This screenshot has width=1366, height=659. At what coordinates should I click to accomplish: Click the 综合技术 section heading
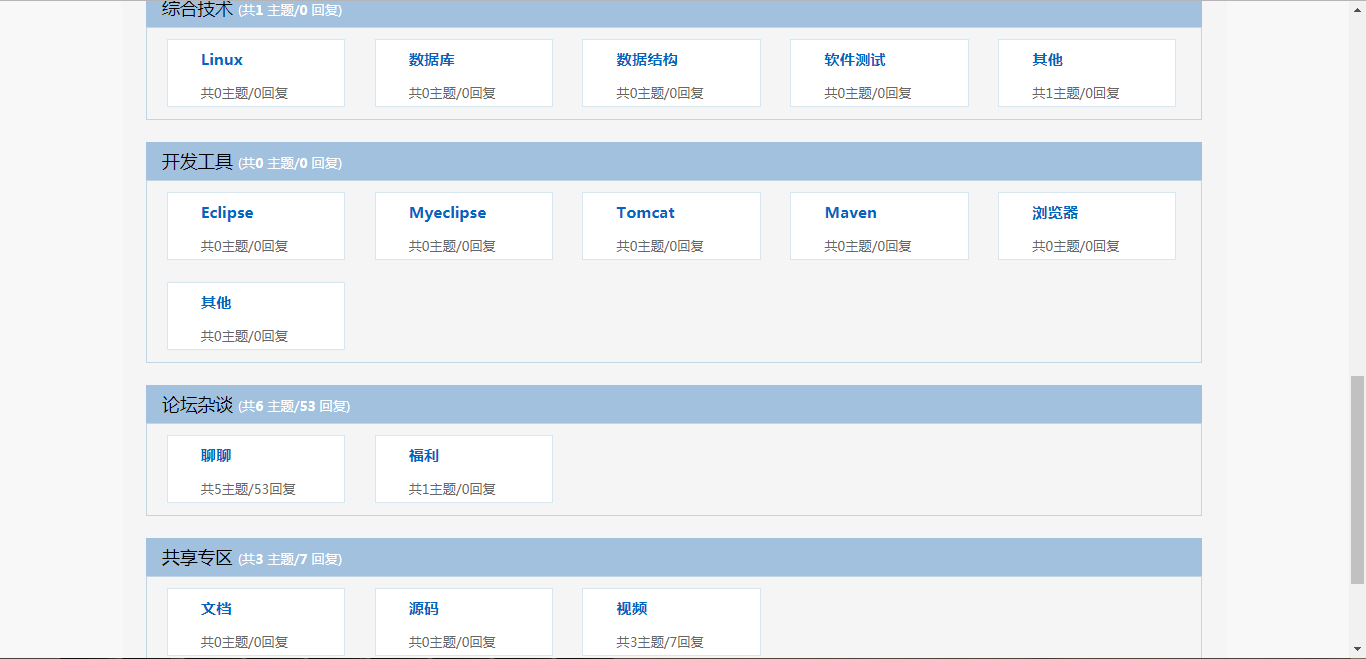[x=197, y=10]
